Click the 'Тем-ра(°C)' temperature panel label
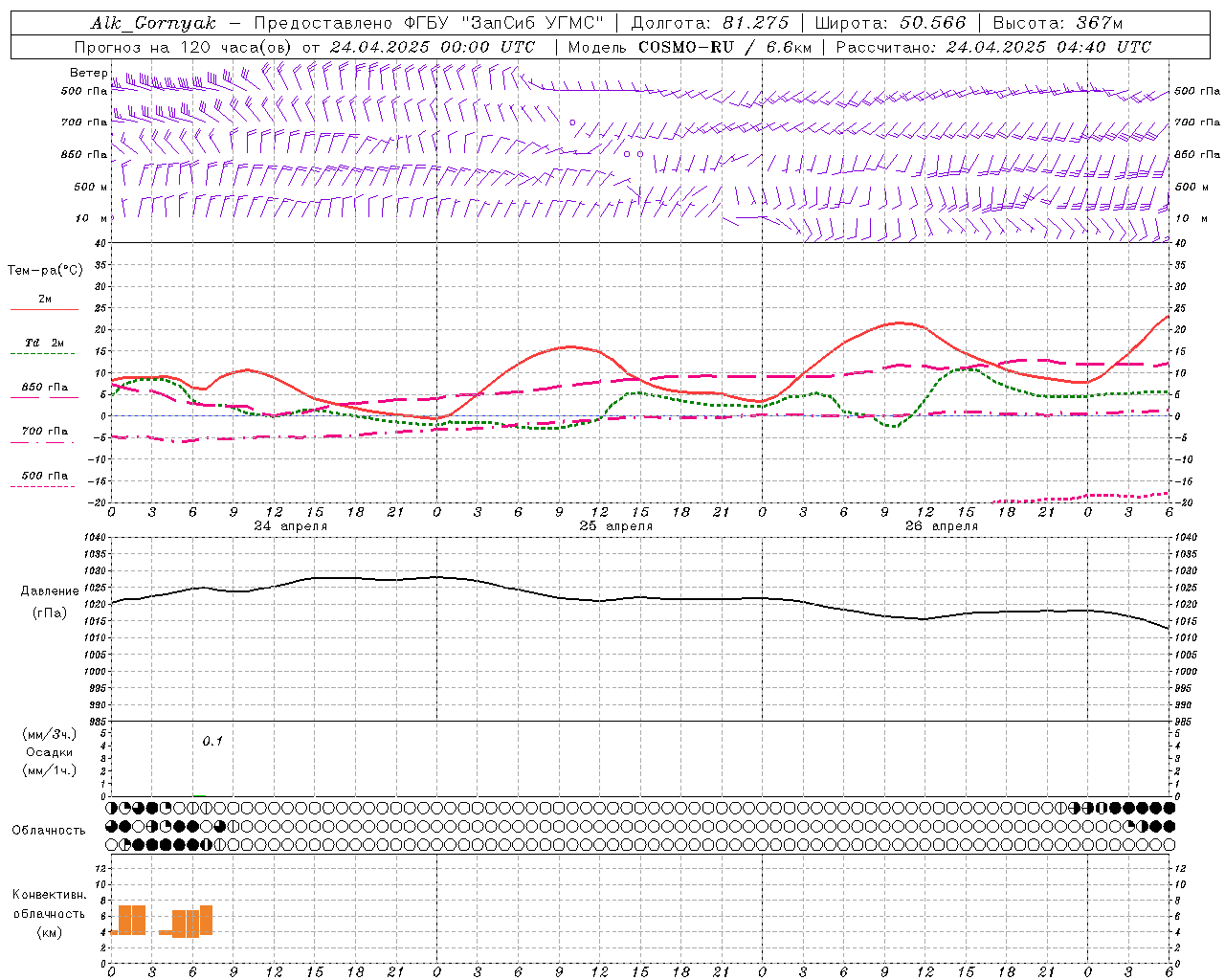This screenshot has width=1225, height=980. point(45,271)
